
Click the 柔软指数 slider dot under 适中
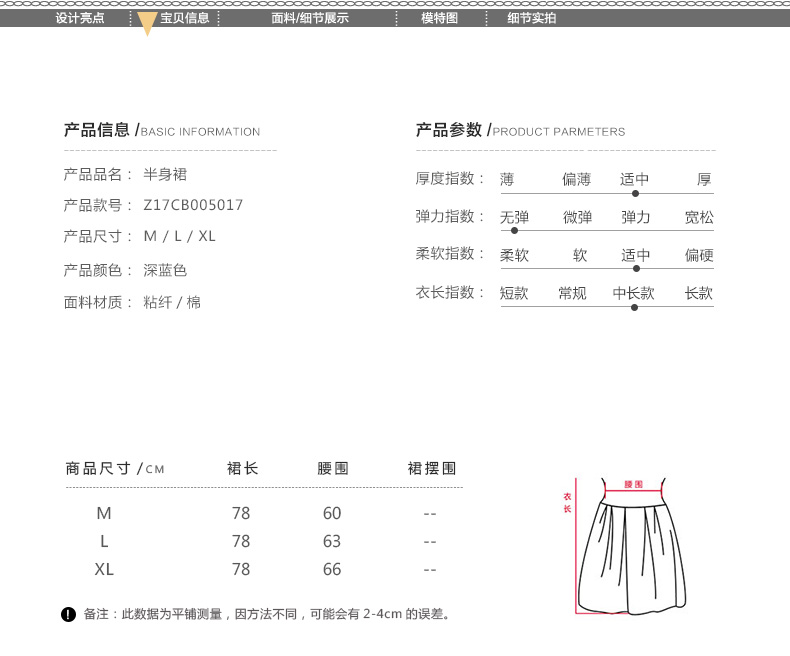click(x=635, y=268)
